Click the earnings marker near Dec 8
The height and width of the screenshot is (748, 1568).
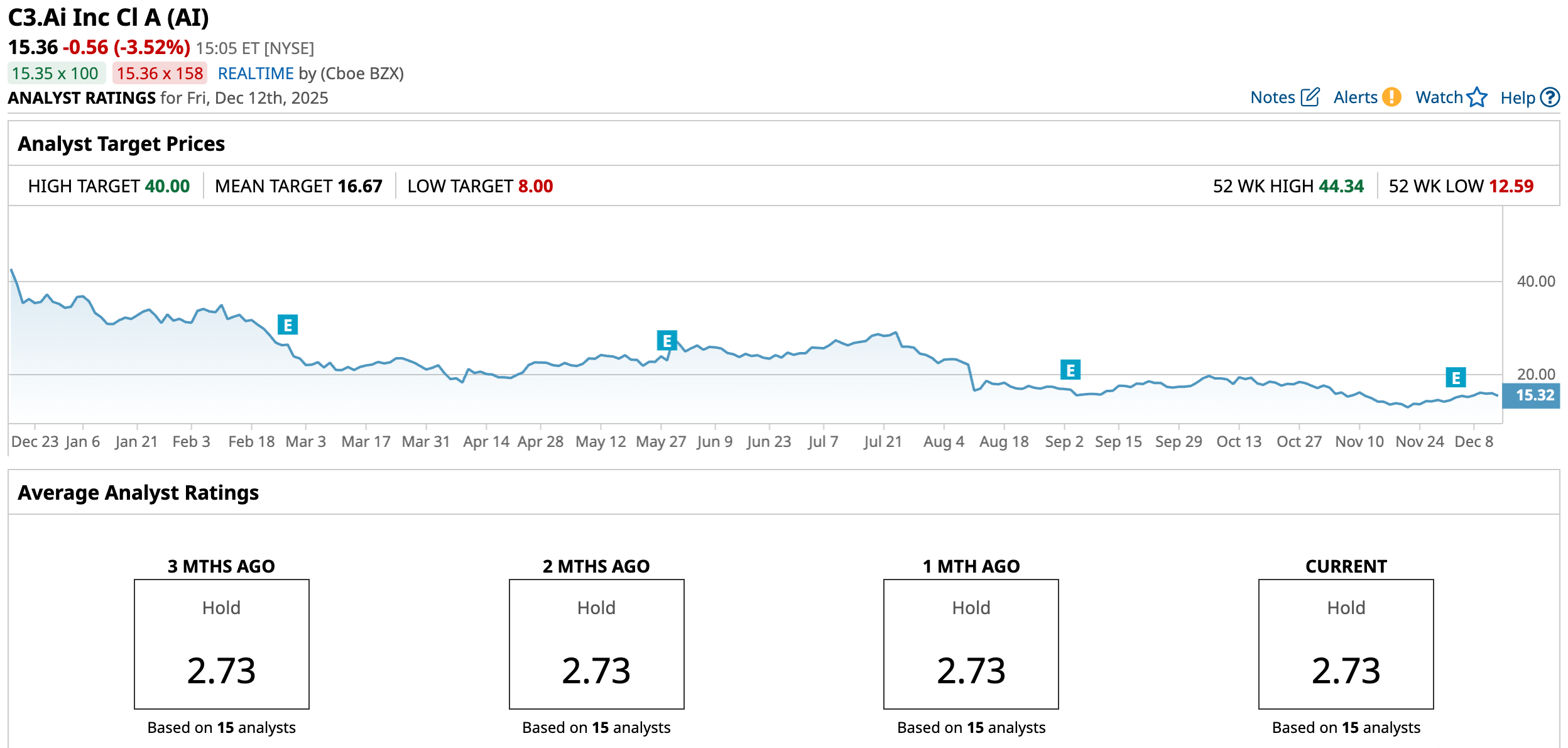pyautogui.click(x=1456, y=378)
